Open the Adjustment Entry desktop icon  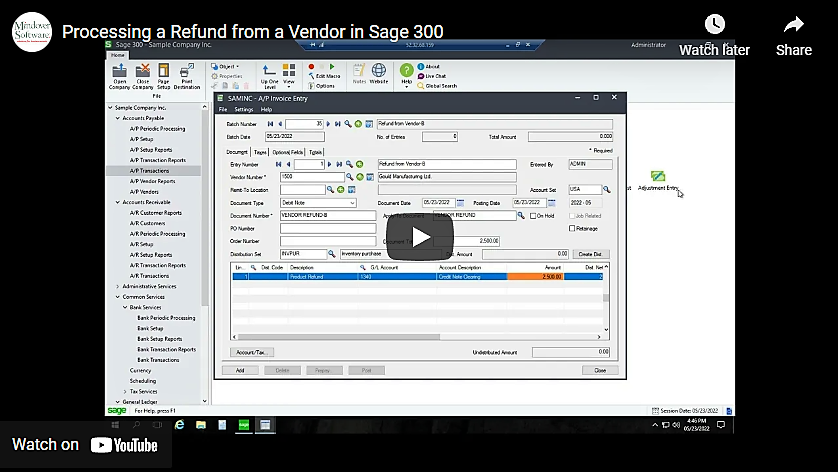click(x=658, y=181)
